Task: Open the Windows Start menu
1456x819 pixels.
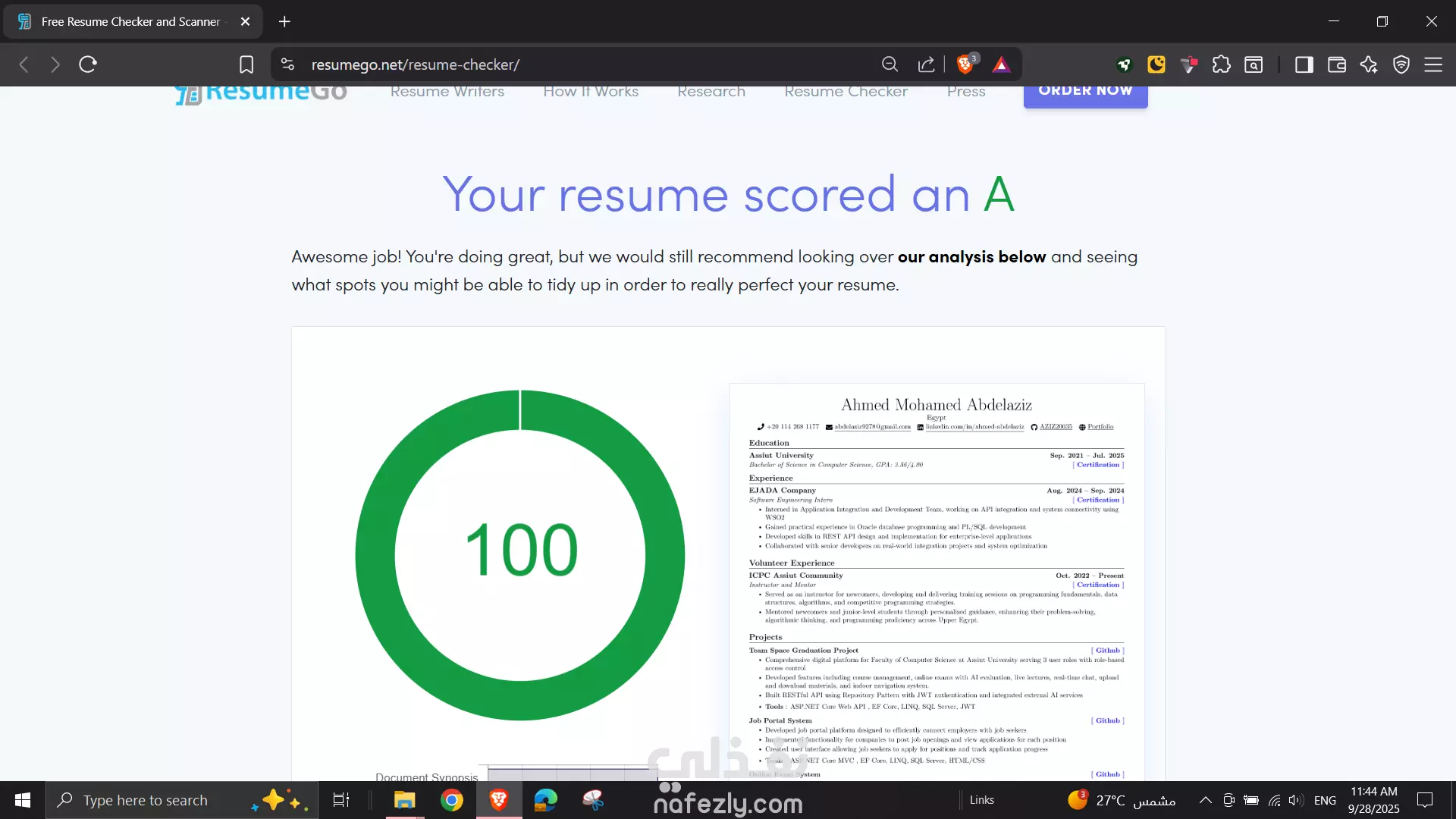Action: pyautogui.click(x=23, y=800)
